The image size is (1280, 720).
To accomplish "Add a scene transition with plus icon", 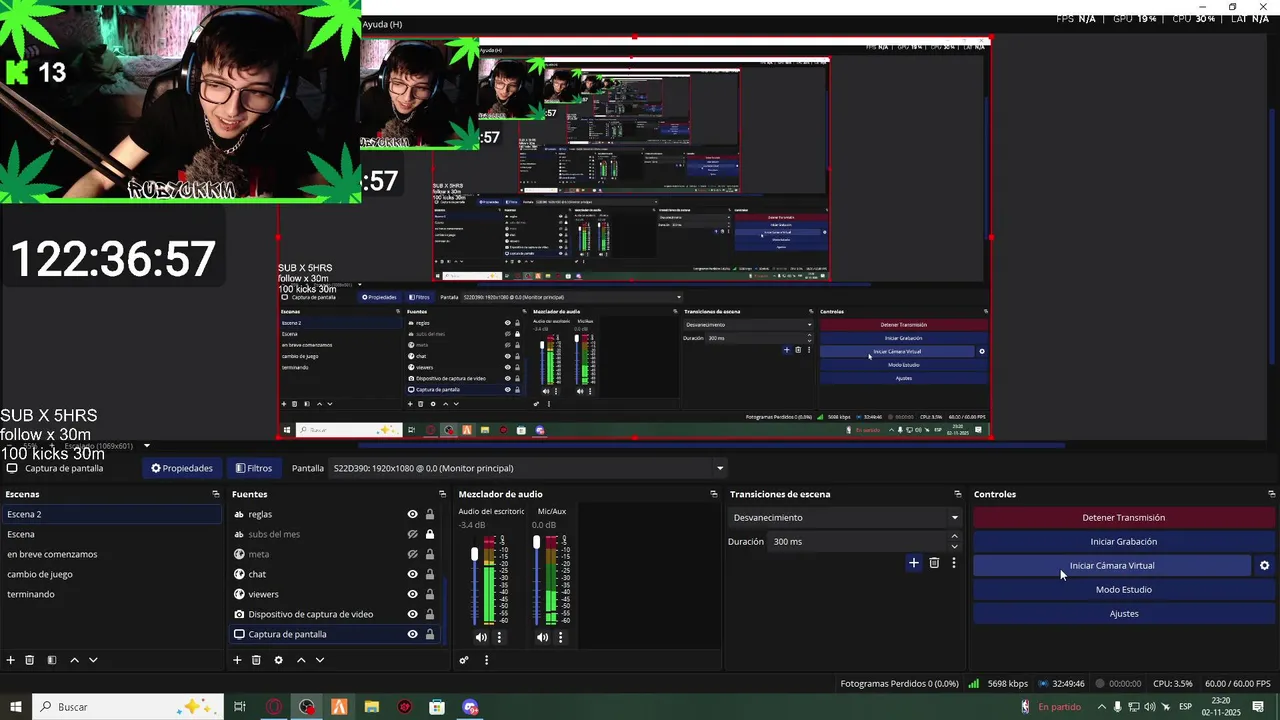I will point(913,563).
